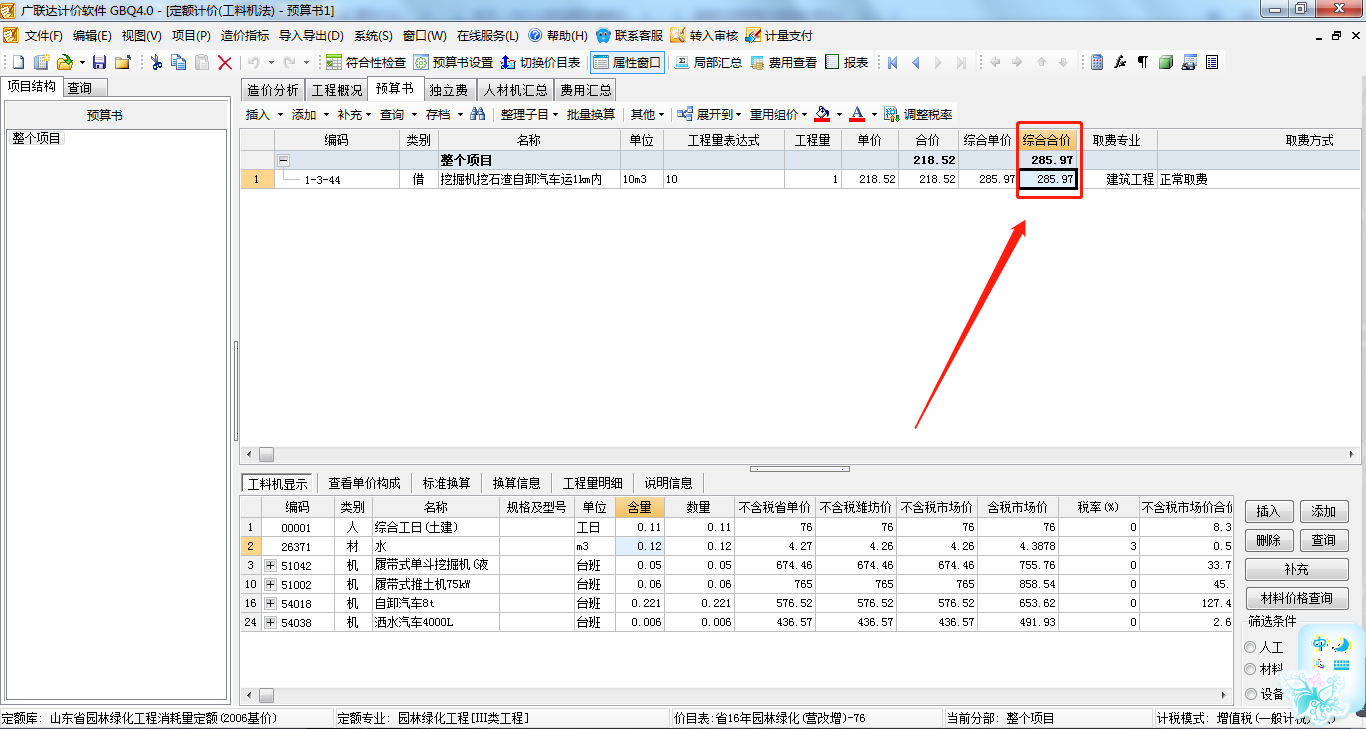Image resolution: width=1366 pixels, height=729 pixels.
Task: Click the 插入 button in right panel
Action: (x=1268, y=511)
